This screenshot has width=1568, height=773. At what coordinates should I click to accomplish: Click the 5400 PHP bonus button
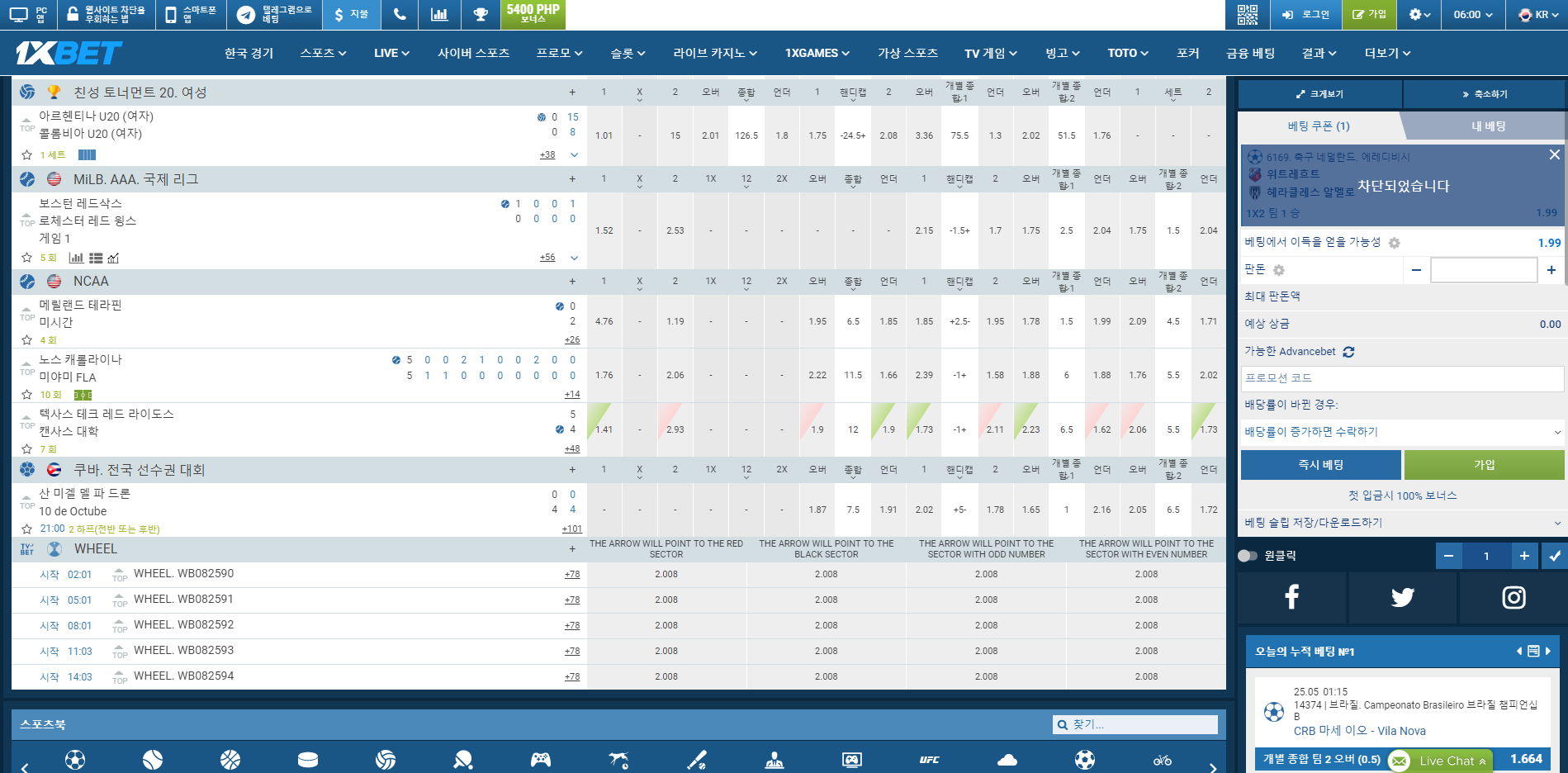tap(533, 14)
